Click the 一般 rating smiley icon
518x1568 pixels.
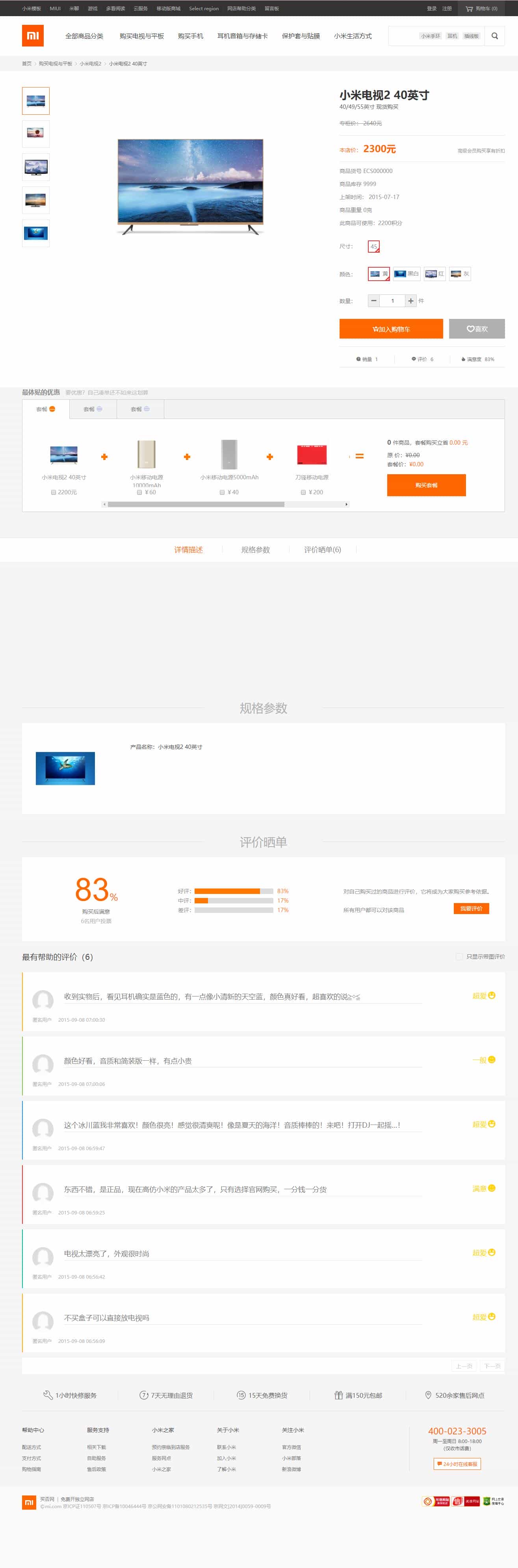click(x=492, y=1060)
